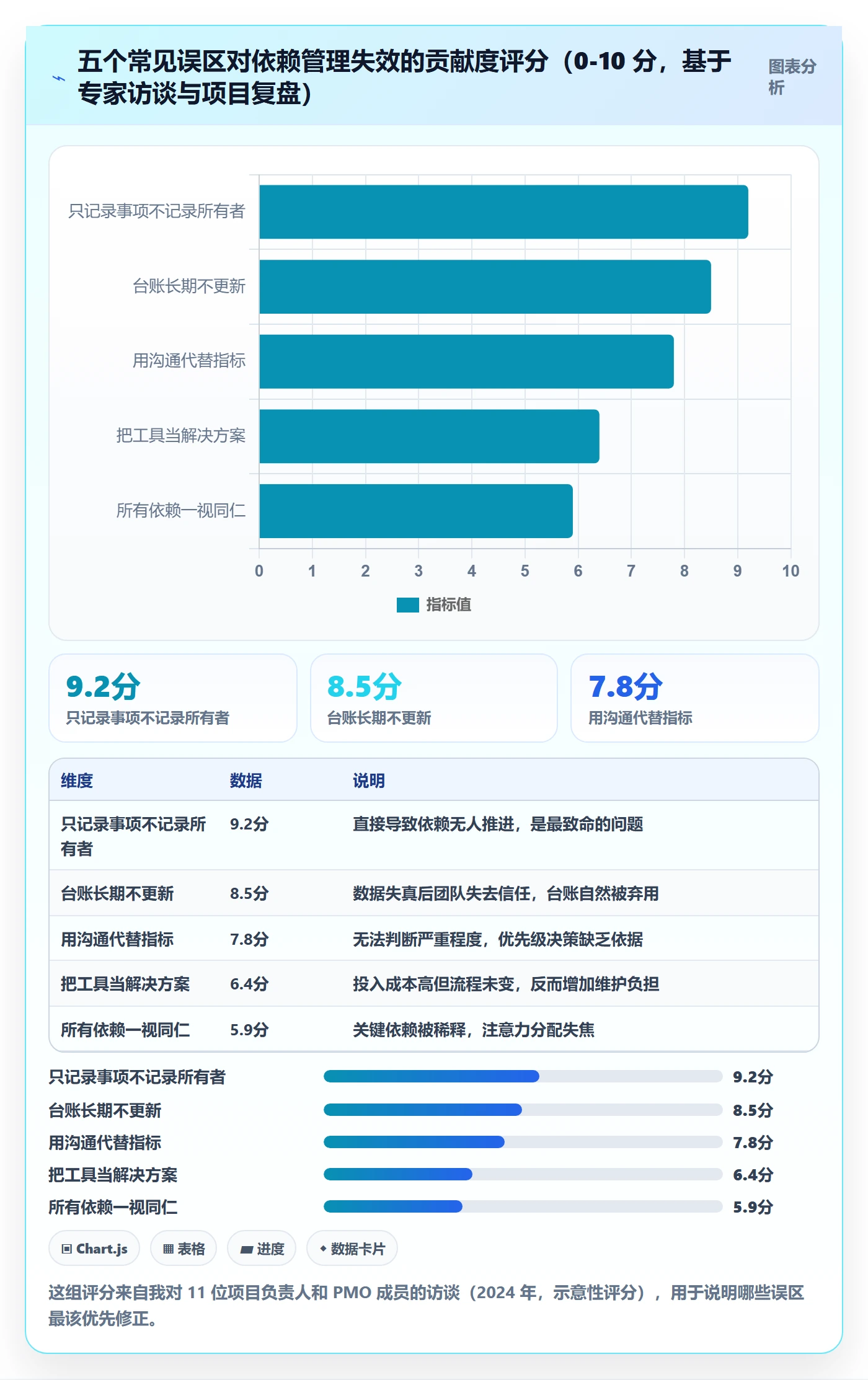Image resolution: width=868 pixels, height=1380 pixels.
Task: Toggle the 指标值 legend color swatch
Action: tap(408, 604)
